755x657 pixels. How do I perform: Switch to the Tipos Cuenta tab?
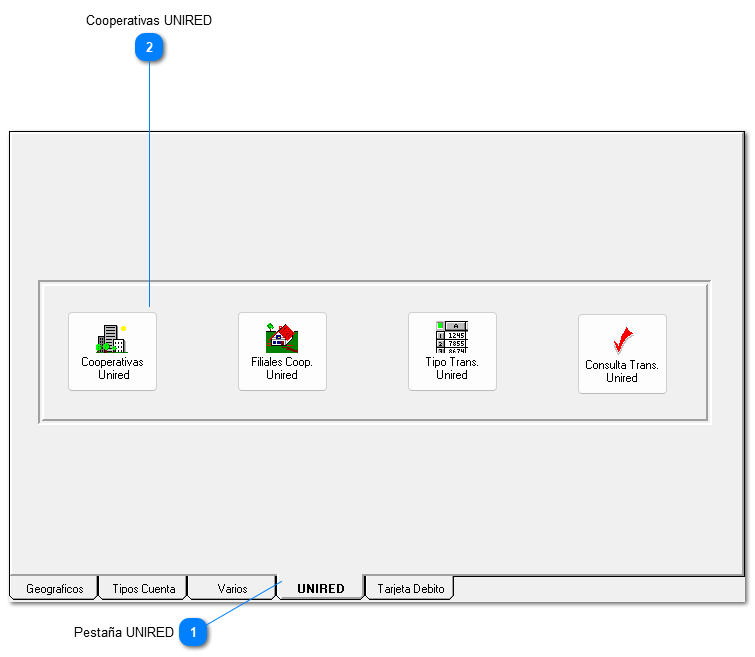(x=143, y=589)
